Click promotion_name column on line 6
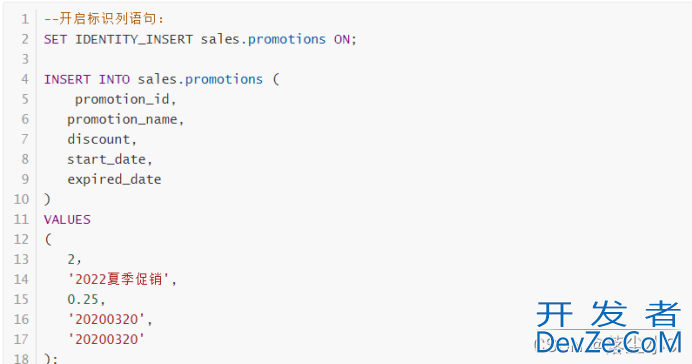The width and height of the screenshot is (692, 364). tap(122, 119)
